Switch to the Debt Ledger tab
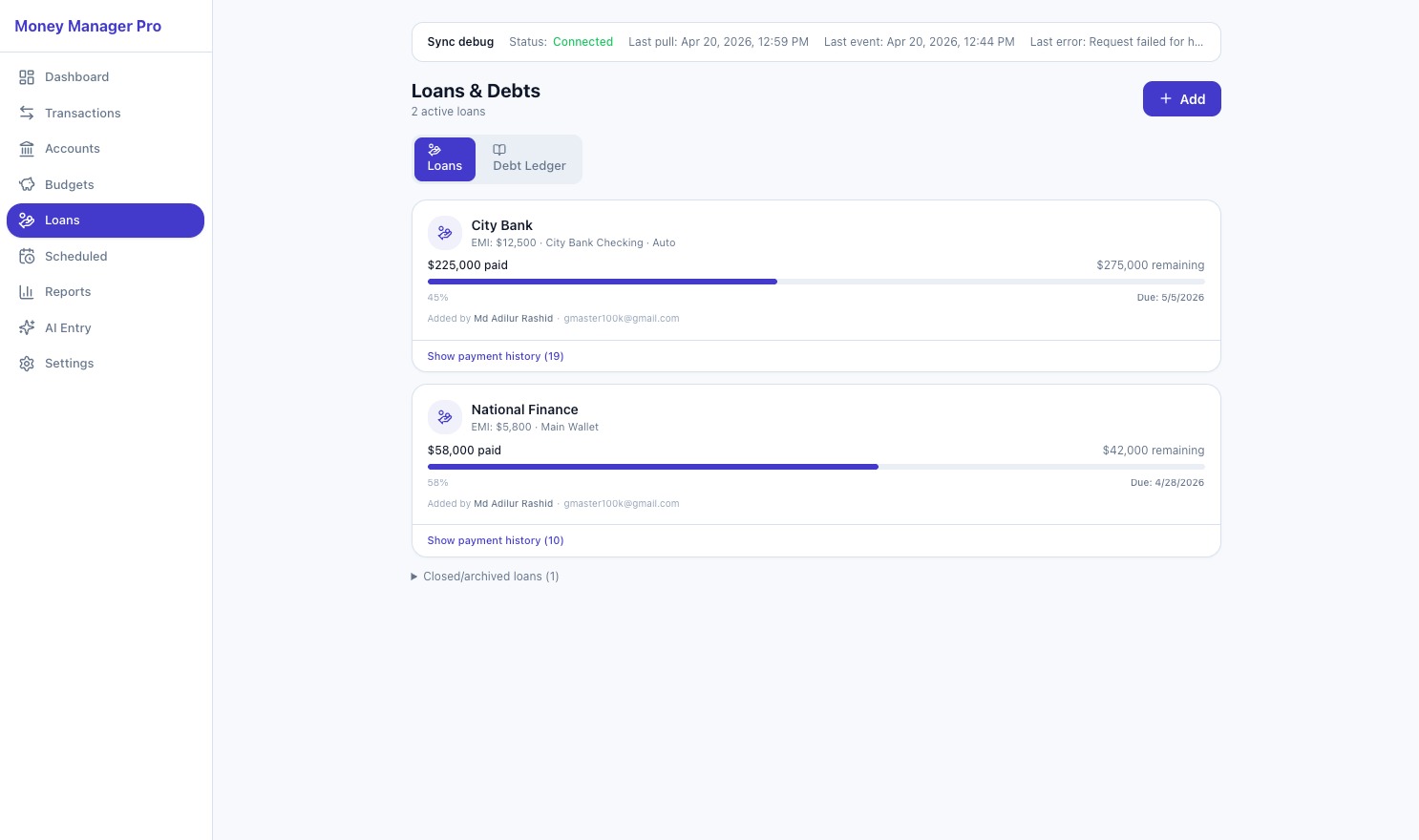The image size is (1419, 840). pyautogui.click(x=529, y=158)
